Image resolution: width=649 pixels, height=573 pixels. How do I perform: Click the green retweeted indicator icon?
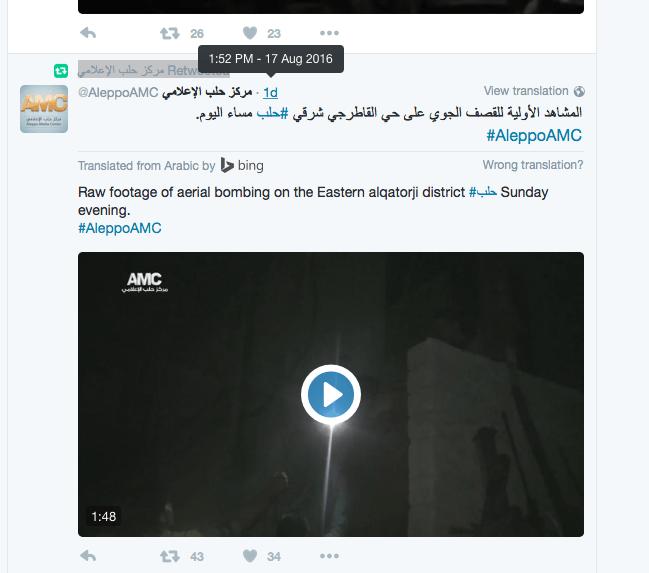pyautogui.click(x=61, y=71)
